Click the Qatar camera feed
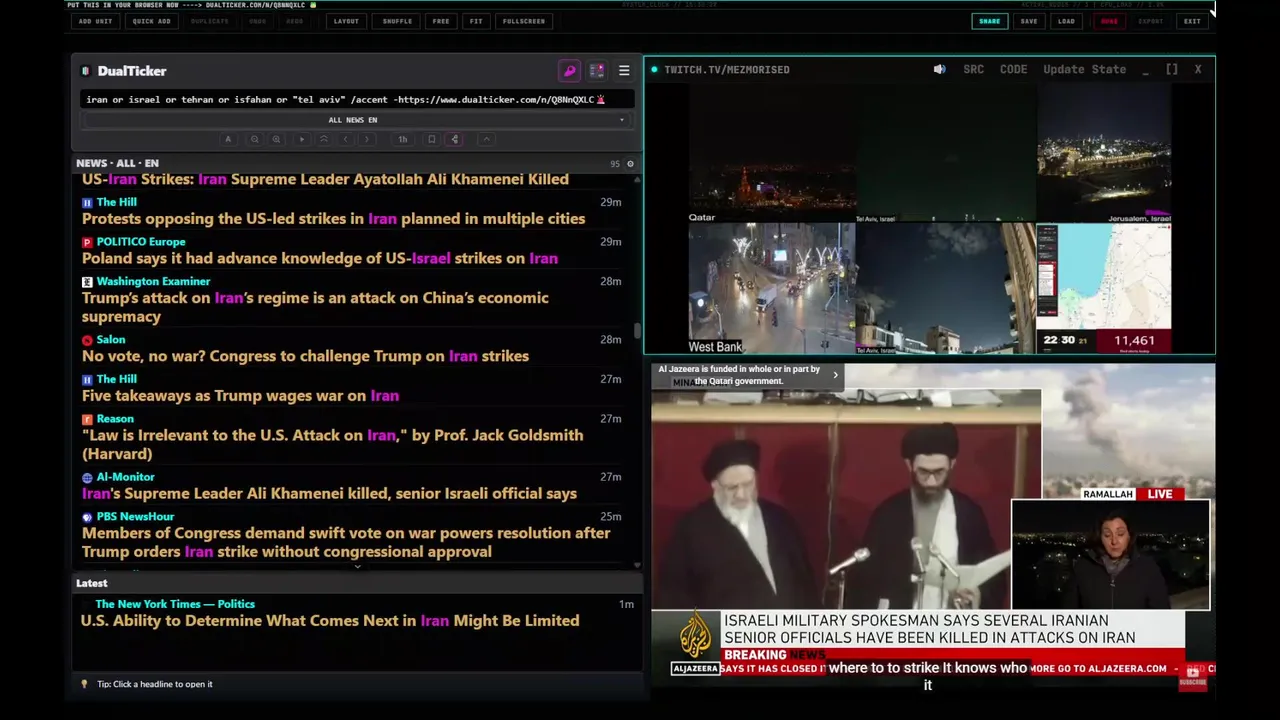This screenshot has height=720, width=1280. [x=771, y=153]
